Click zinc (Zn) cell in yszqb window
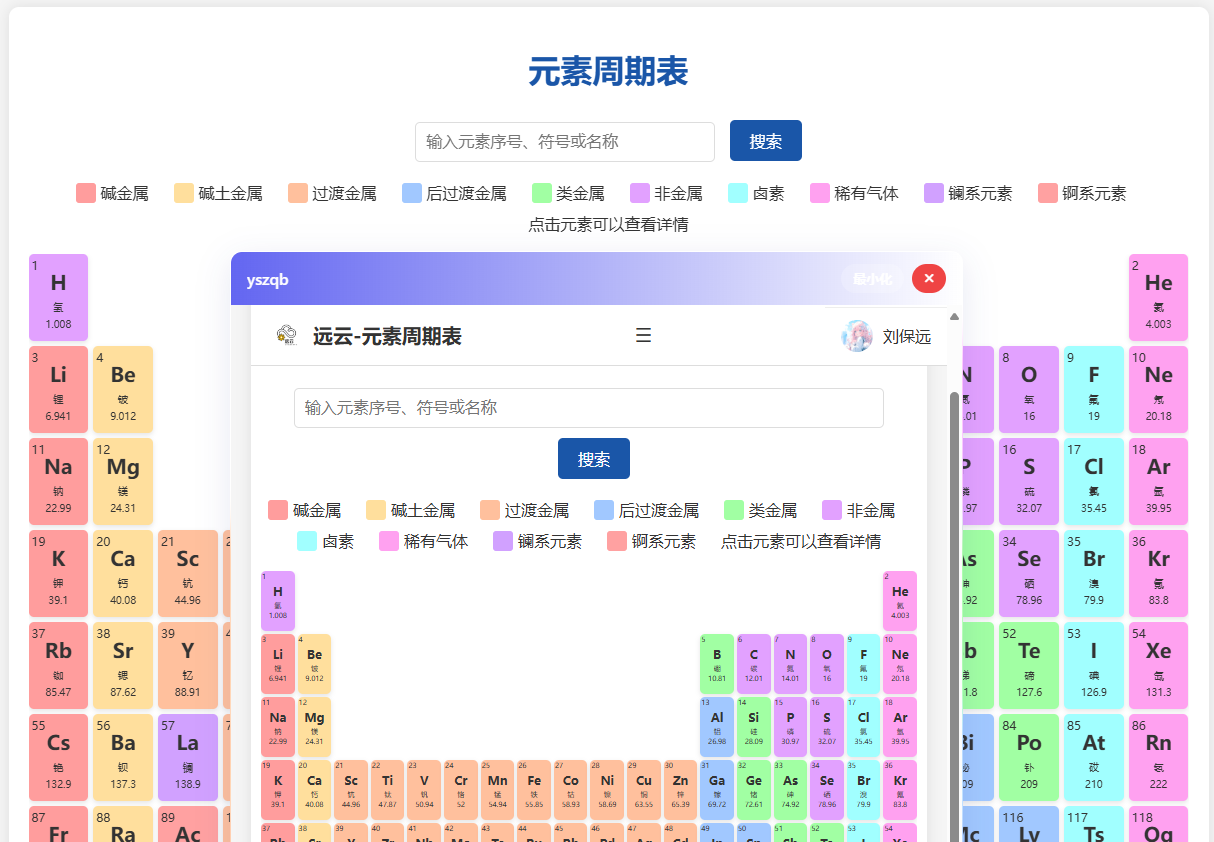 coord(680,790)
